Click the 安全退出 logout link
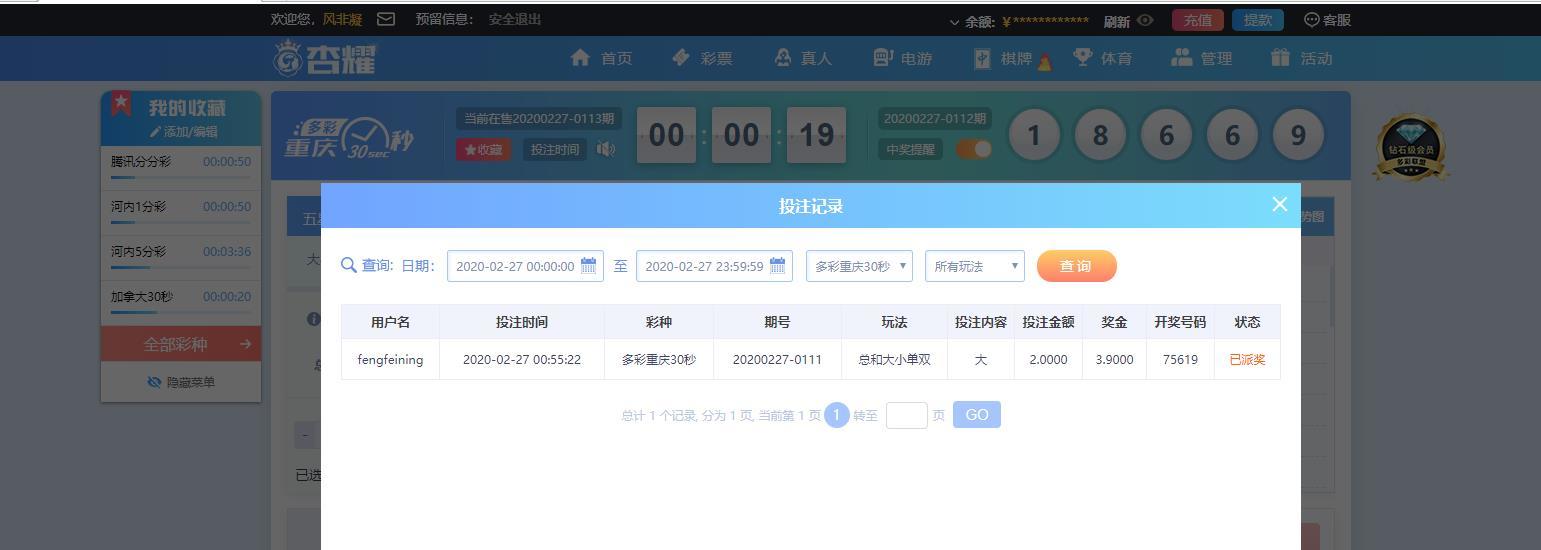 [515, 19]
